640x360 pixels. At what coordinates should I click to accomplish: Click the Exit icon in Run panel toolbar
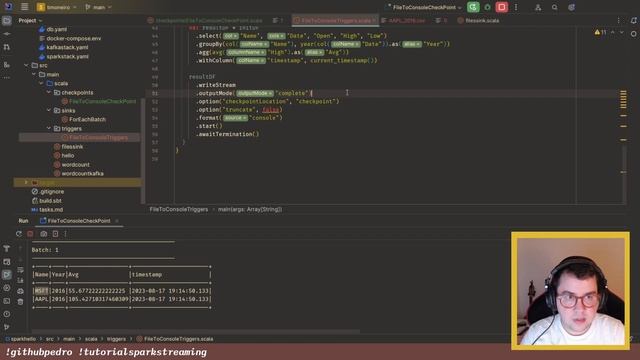(56, 234)
